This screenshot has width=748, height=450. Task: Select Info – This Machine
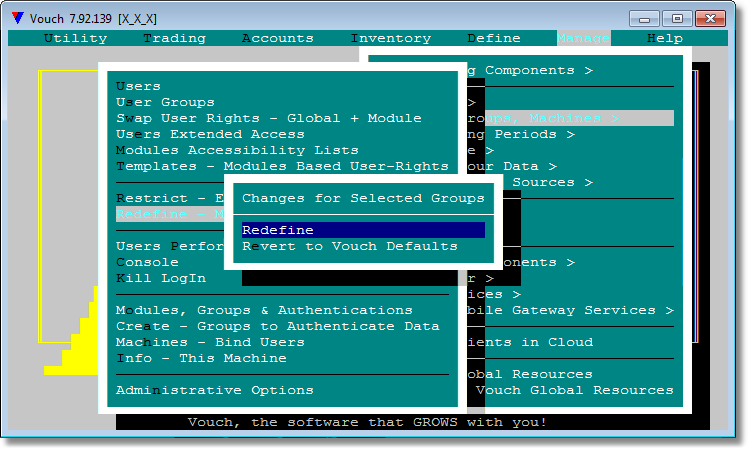pos(201,358)
